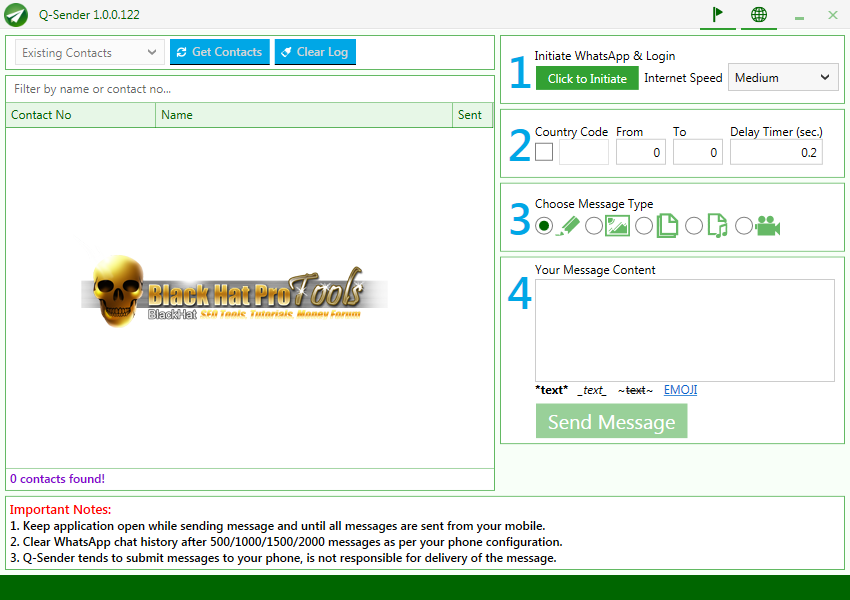Enable the Country Code checkbox
The width and height of the screenshot is (850, 600).
544,152
